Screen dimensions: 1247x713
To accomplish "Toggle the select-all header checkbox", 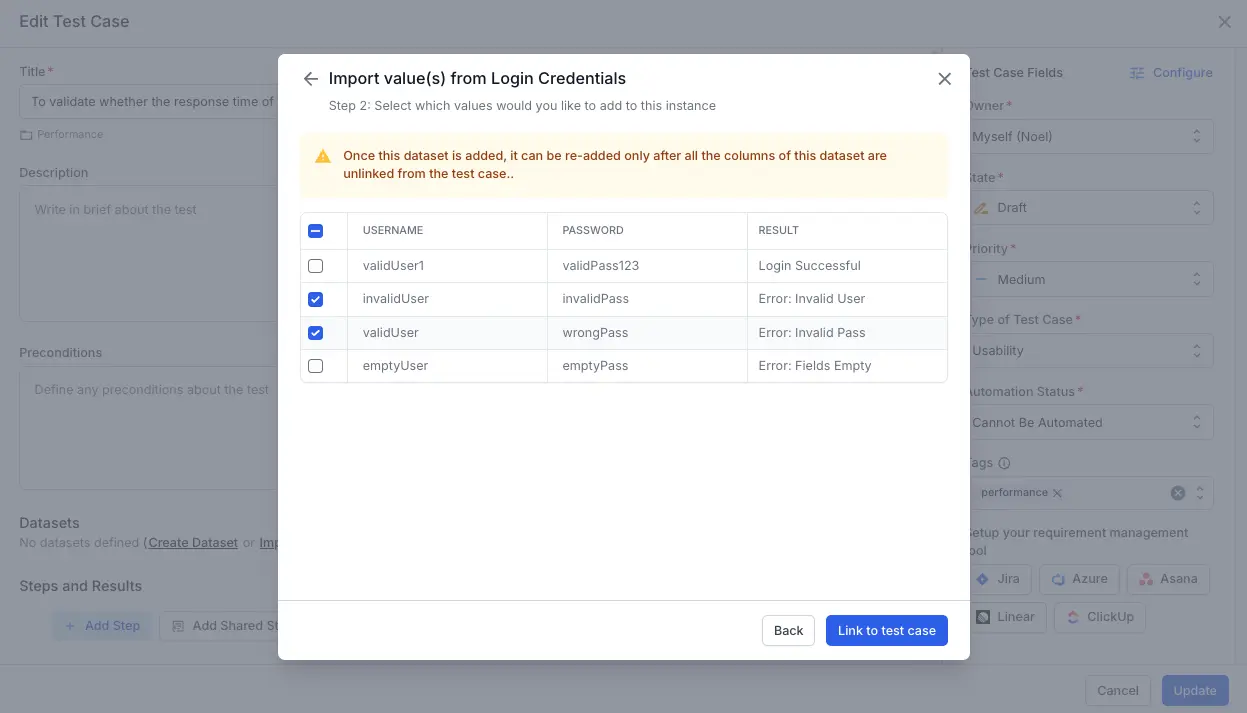I will pos(316,231).
